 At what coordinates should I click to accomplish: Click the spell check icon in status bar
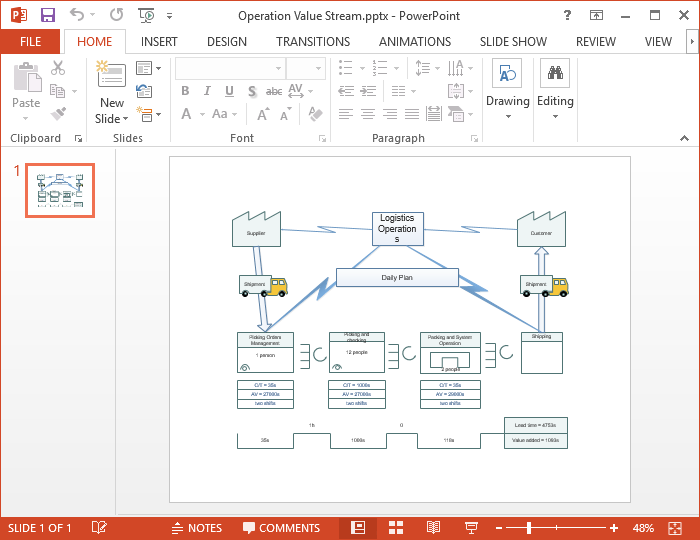coord(100,528)
